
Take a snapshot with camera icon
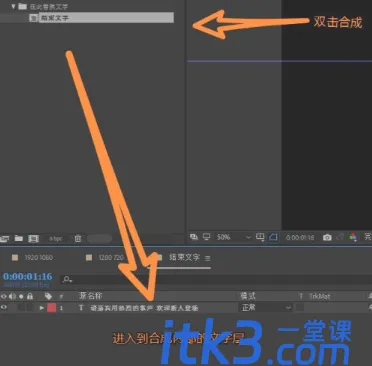tap(327, 237)
